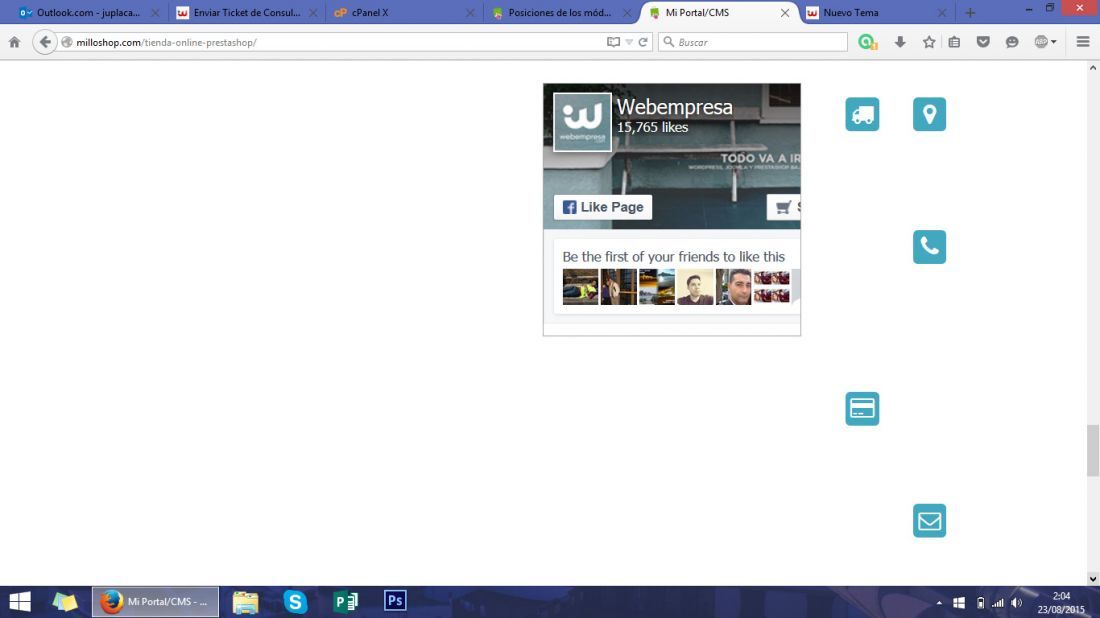Viewport: 1100px width, 618px height.
Task: Open File Explorer folder in taskbar
Action: coord(246,602)
